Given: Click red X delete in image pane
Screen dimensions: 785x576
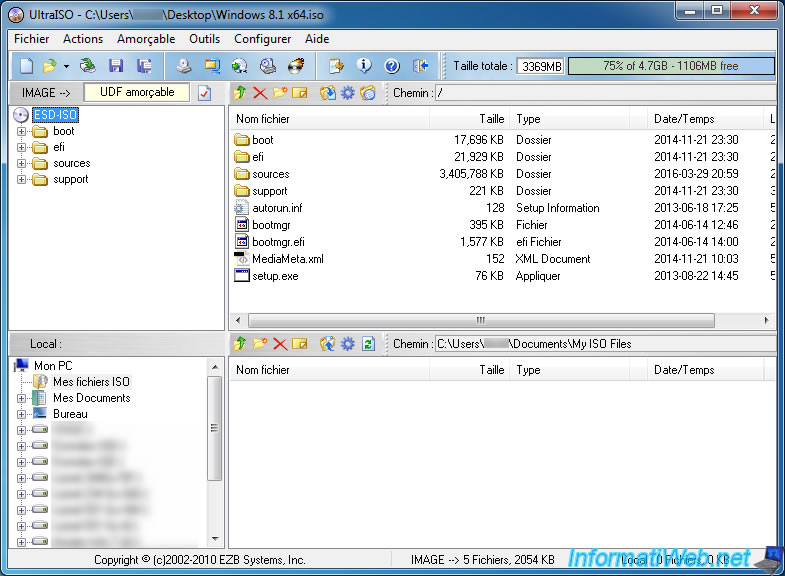Looking at the screenshot, I should pos(260,93).
